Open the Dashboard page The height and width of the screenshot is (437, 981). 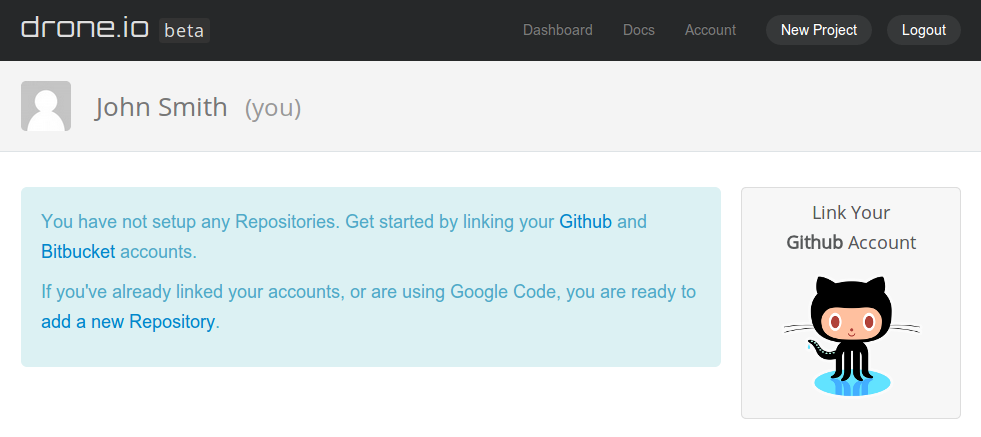[558, 30]
